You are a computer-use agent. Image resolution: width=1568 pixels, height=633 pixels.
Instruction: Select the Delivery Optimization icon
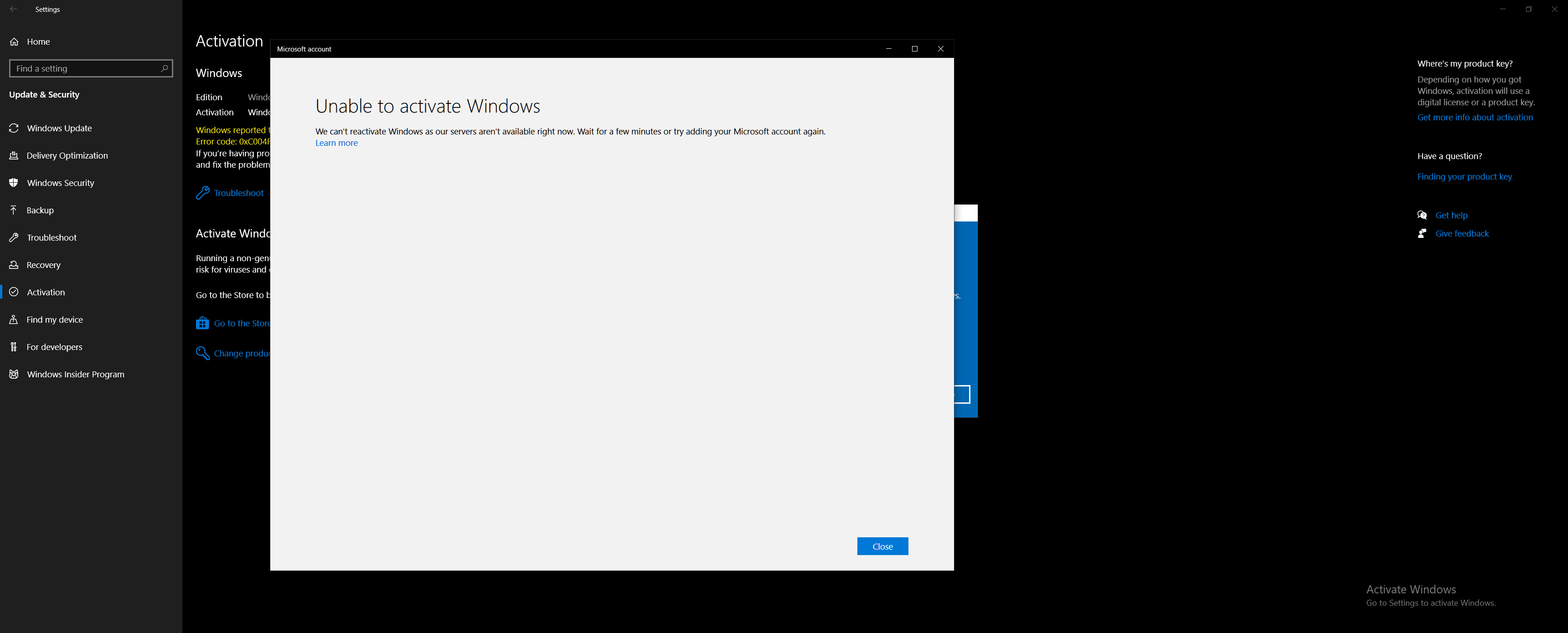pyautogui.click(x=14, y=156)
